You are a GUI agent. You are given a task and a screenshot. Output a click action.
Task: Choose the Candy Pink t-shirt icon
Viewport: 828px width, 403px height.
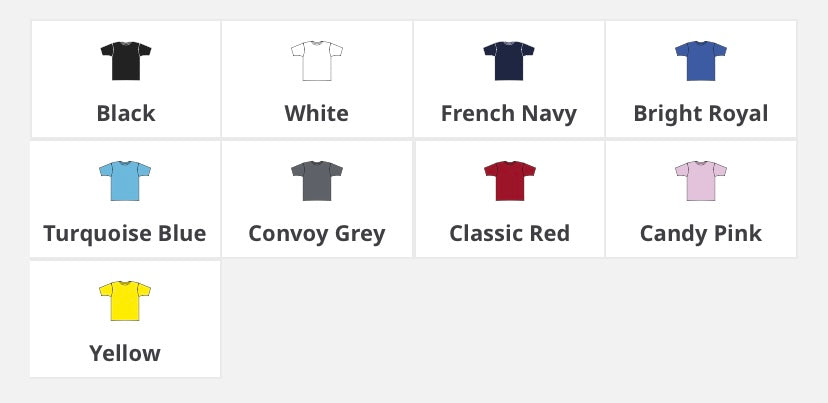point(701,181)
